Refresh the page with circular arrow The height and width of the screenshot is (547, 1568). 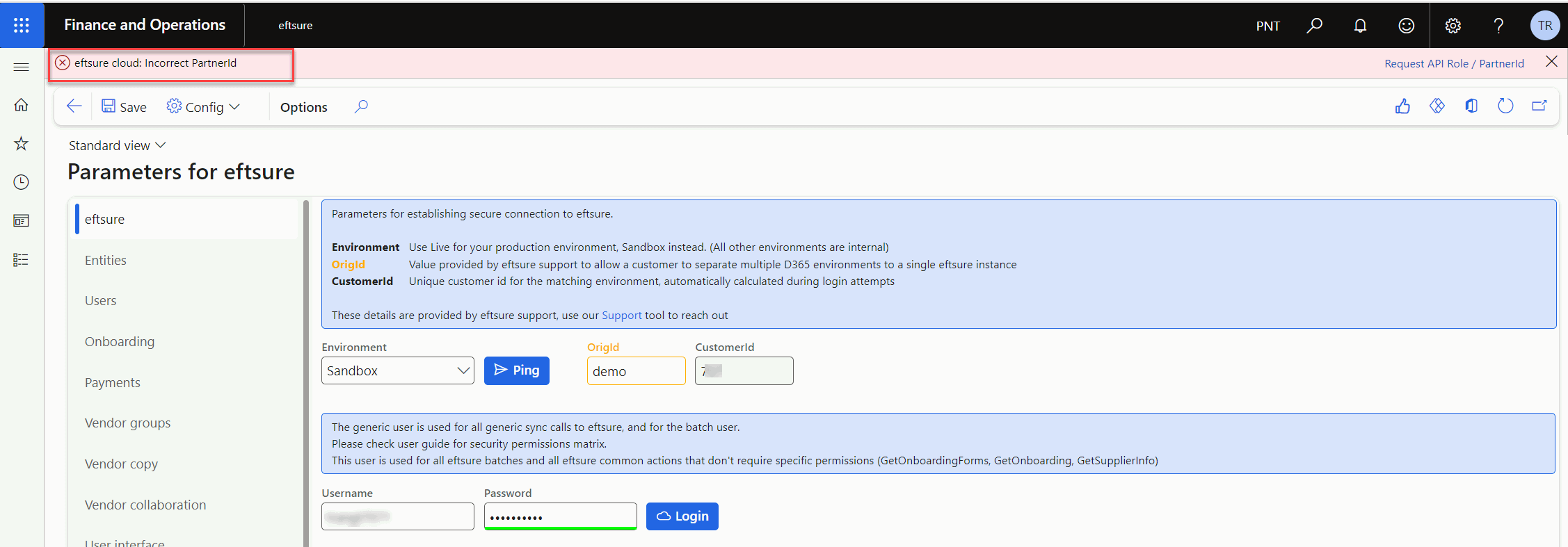1505,106
